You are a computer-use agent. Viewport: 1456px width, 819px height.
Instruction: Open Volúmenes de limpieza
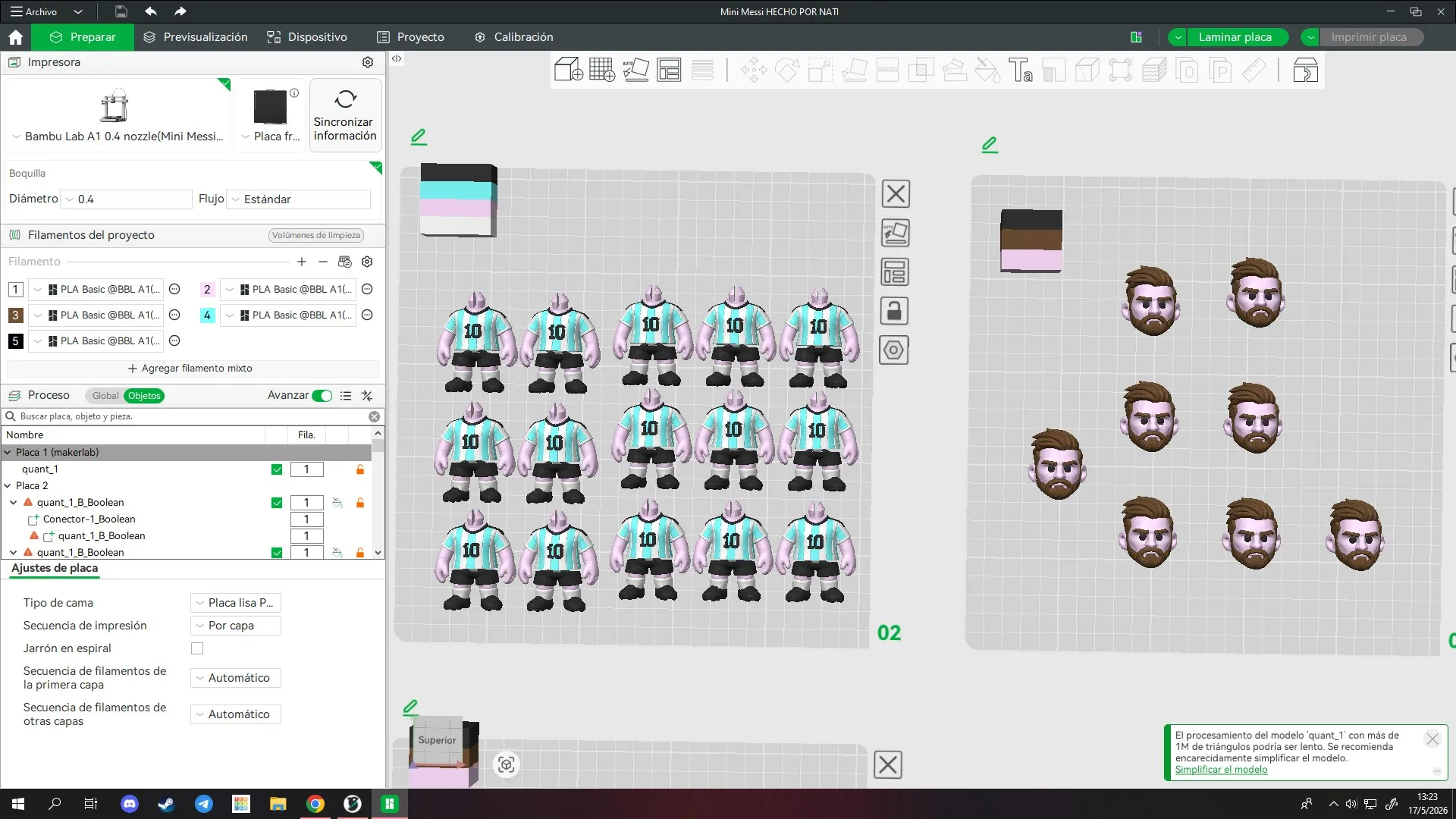point(316,235)
